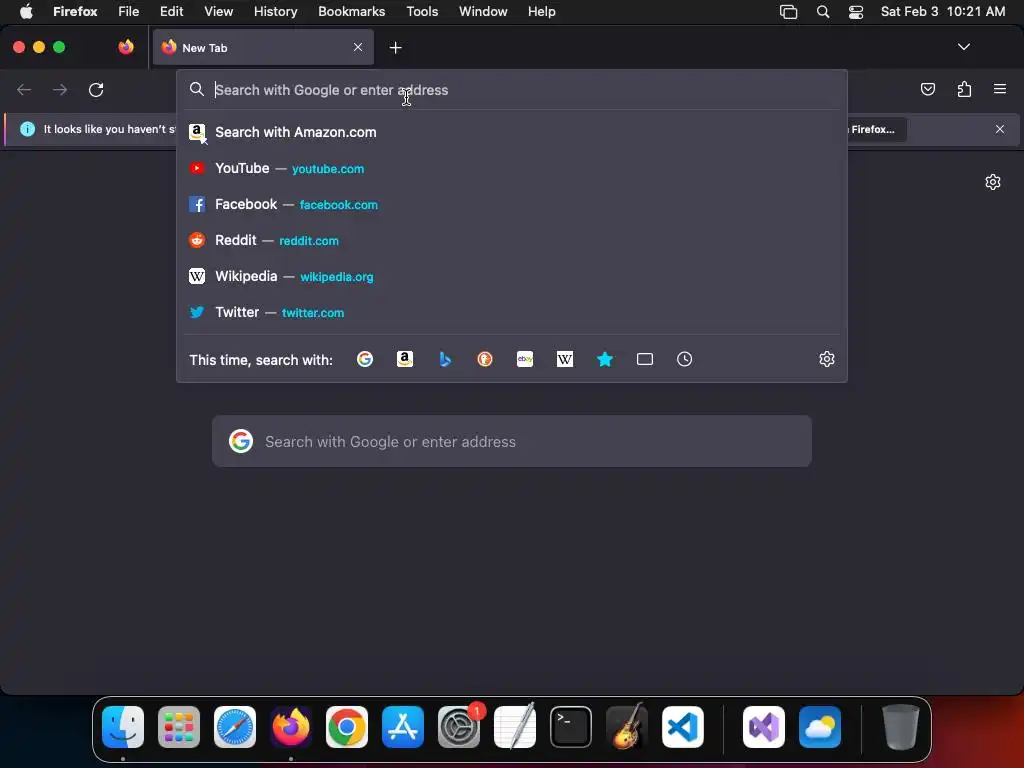Screen dimensions: 1024x768
Task: Open the Tools menu
Action: coord(422,11)
